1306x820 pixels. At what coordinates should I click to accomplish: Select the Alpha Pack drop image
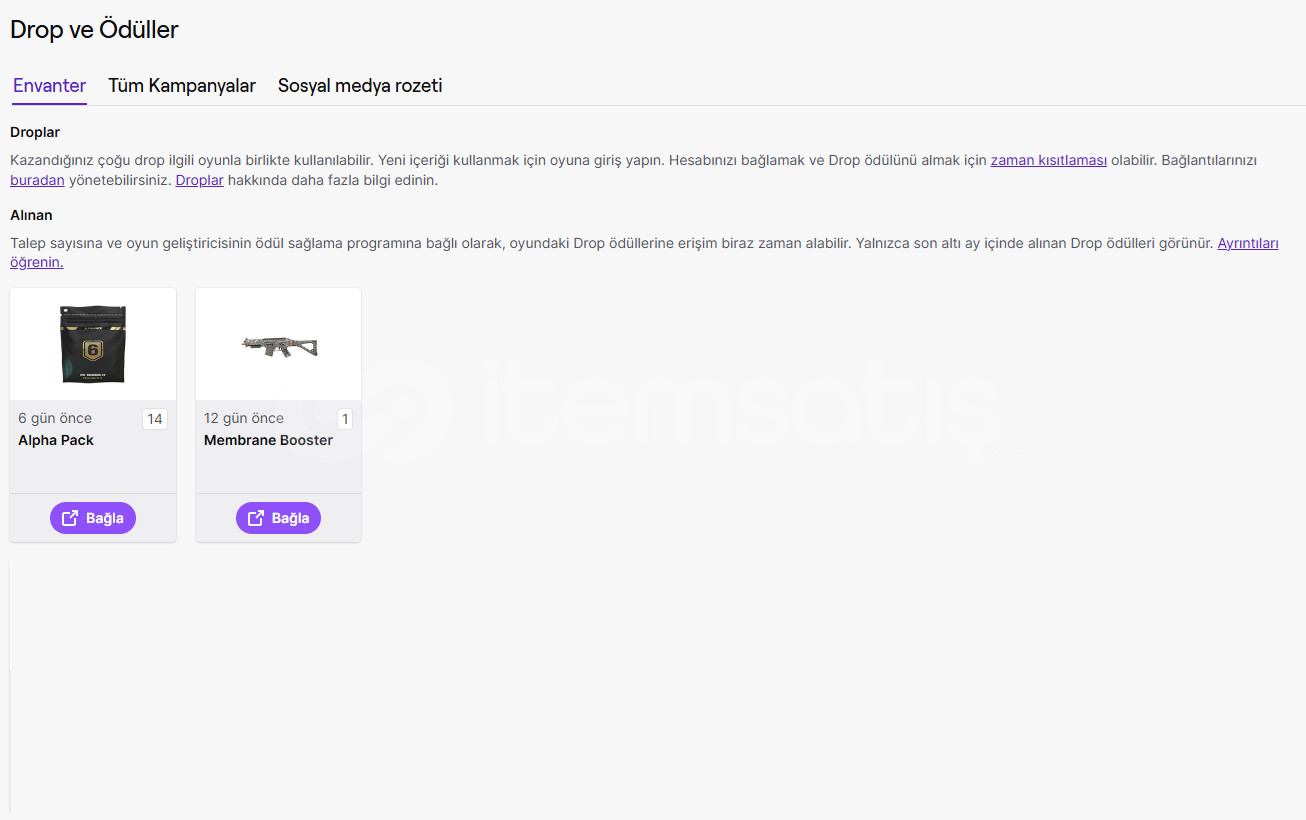pyautogui.click(x=93, y=345)
